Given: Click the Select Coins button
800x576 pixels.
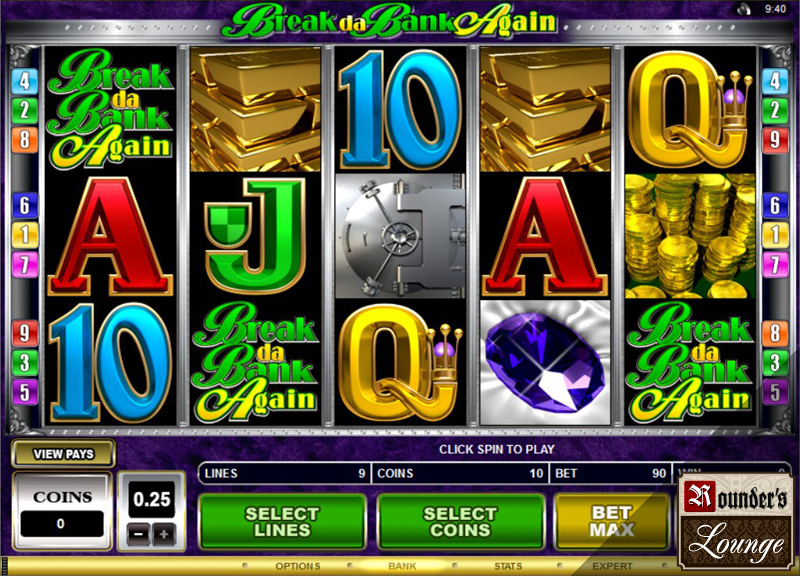Looking at the screenshot, I should (460, 521).
